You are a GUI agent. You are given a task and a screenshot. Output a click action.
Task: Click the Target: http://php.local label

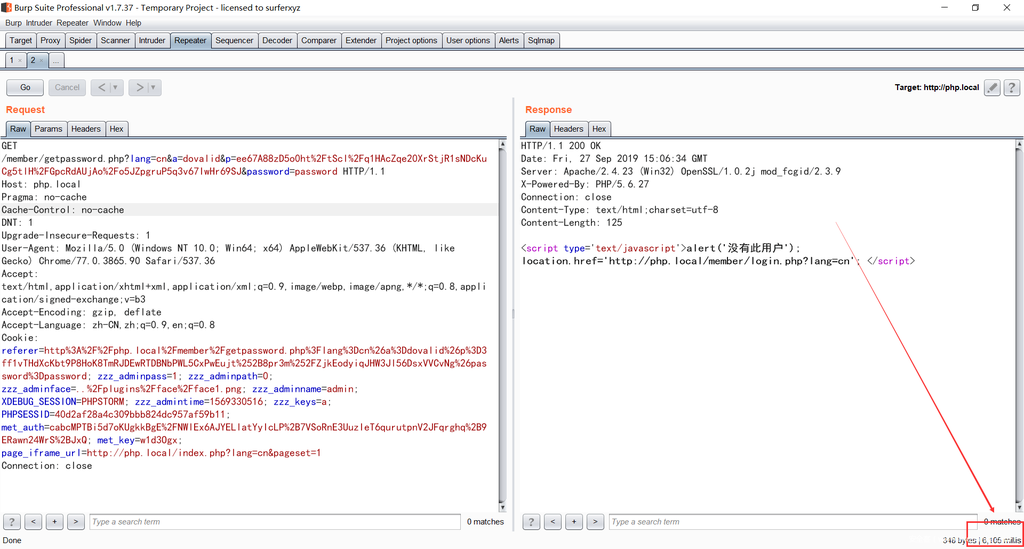coord(936,87)
